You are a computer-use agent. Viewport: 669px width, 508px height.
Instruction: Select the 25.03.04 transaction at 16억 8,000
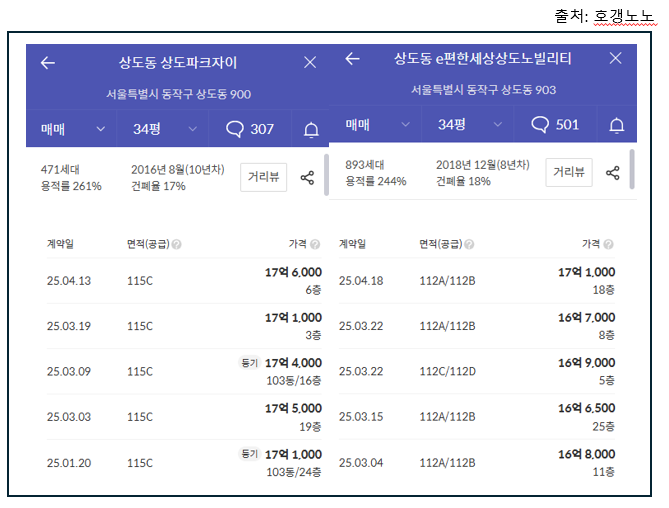tap(477, 463)
